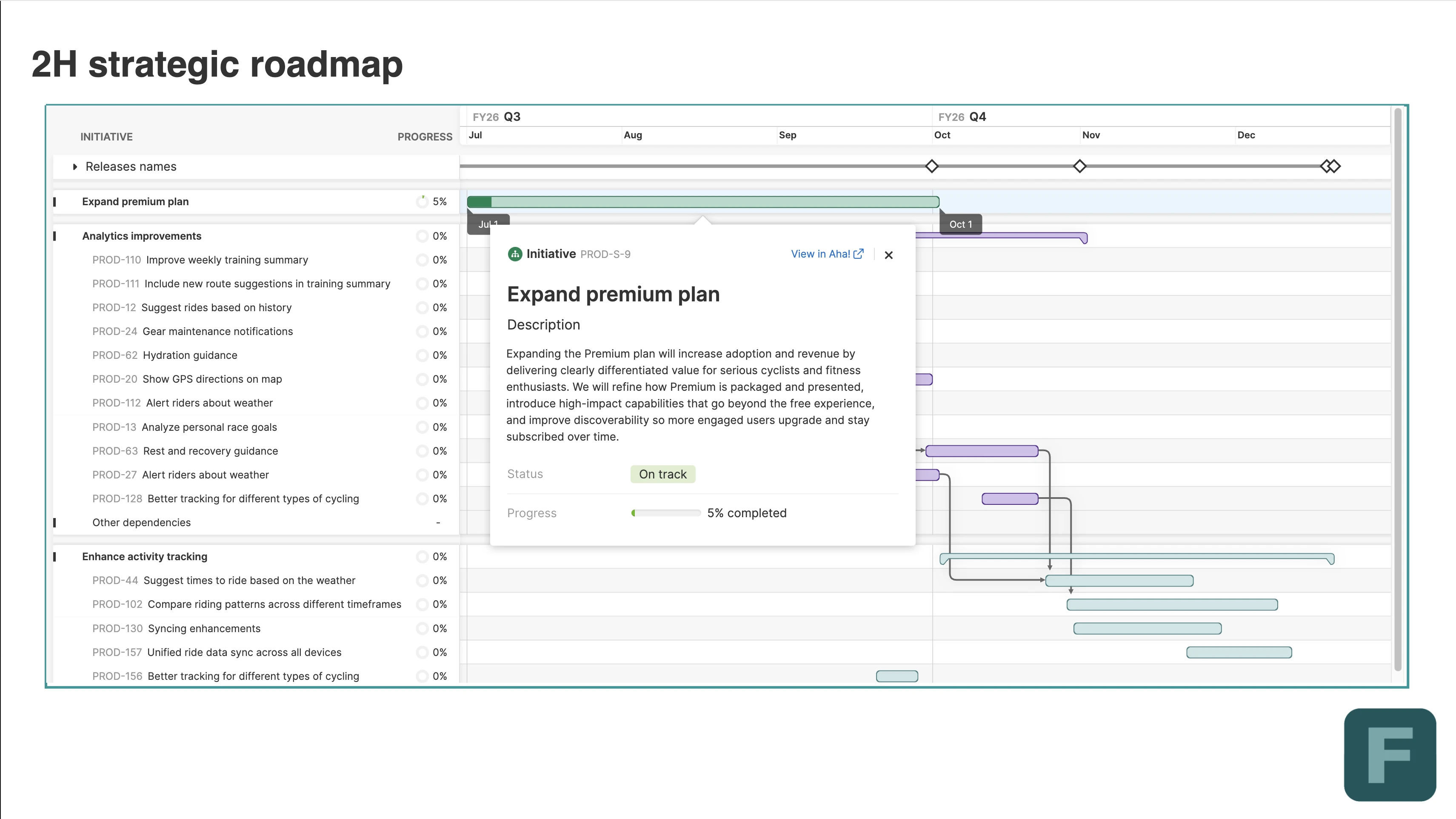Click the 5% completed progress bar
Viewport: 1456px width, 819px height.
point(666,513)
